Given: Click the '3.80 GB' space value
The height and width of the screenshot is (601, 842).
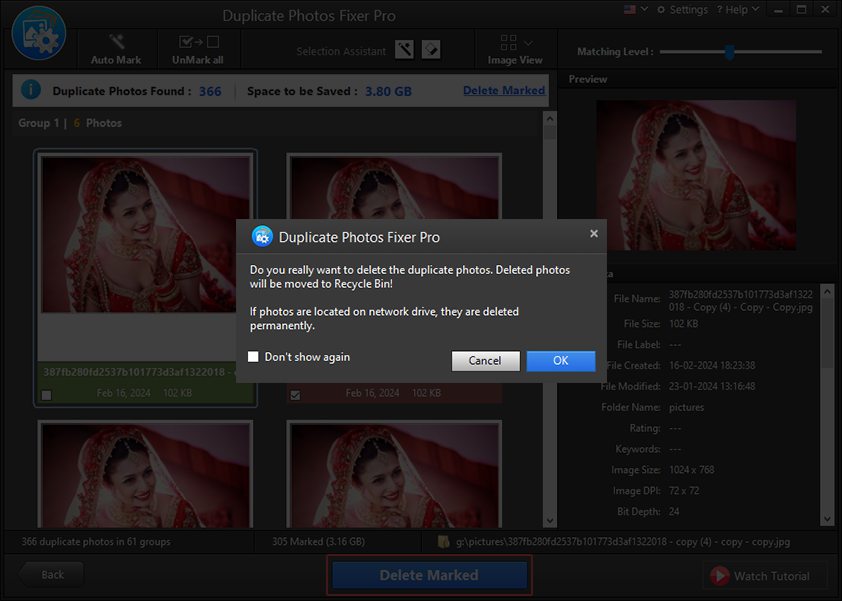Looking at the screenshot, I should click(388, 91).
